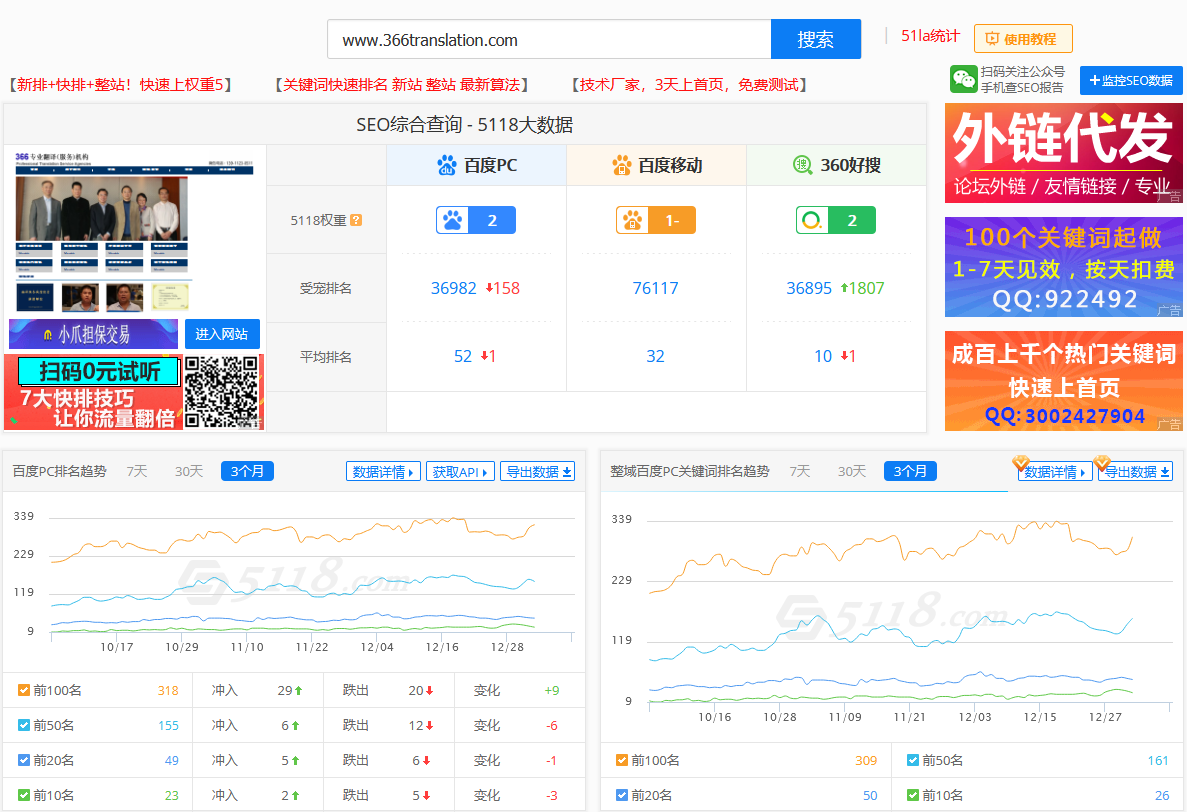Click the Baidu PC paw icon
Screen dimensions: 1187x812
(x=447, y=165)
